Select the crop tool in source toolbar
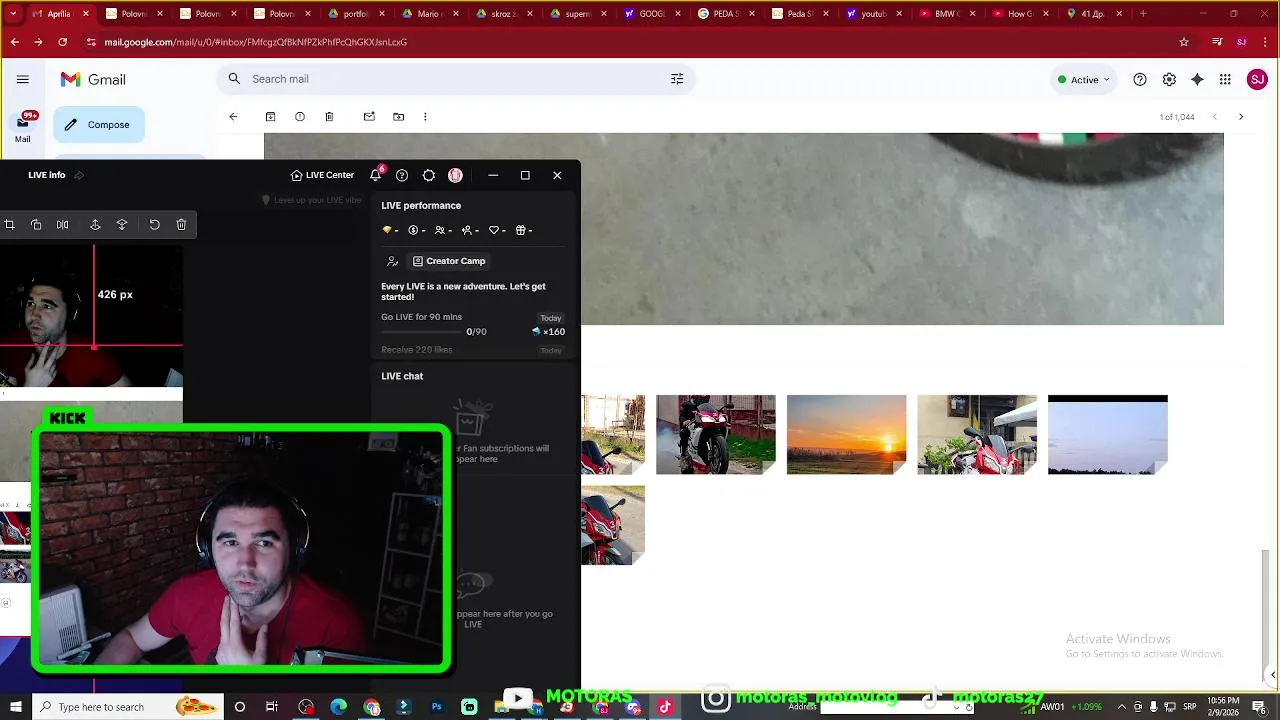The width and height of the screenshot is (1280, 720). [9, 225]
